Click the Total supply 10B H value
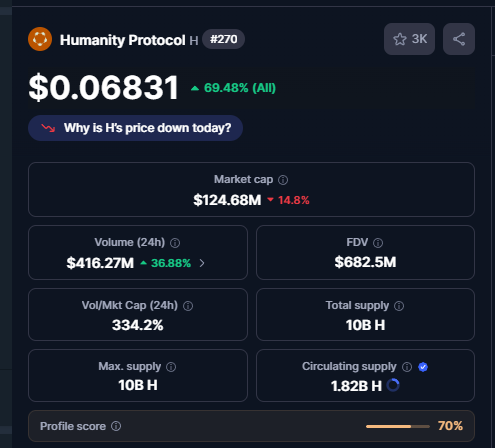This screenshot has height=448, width=495. tap(365, 325)
